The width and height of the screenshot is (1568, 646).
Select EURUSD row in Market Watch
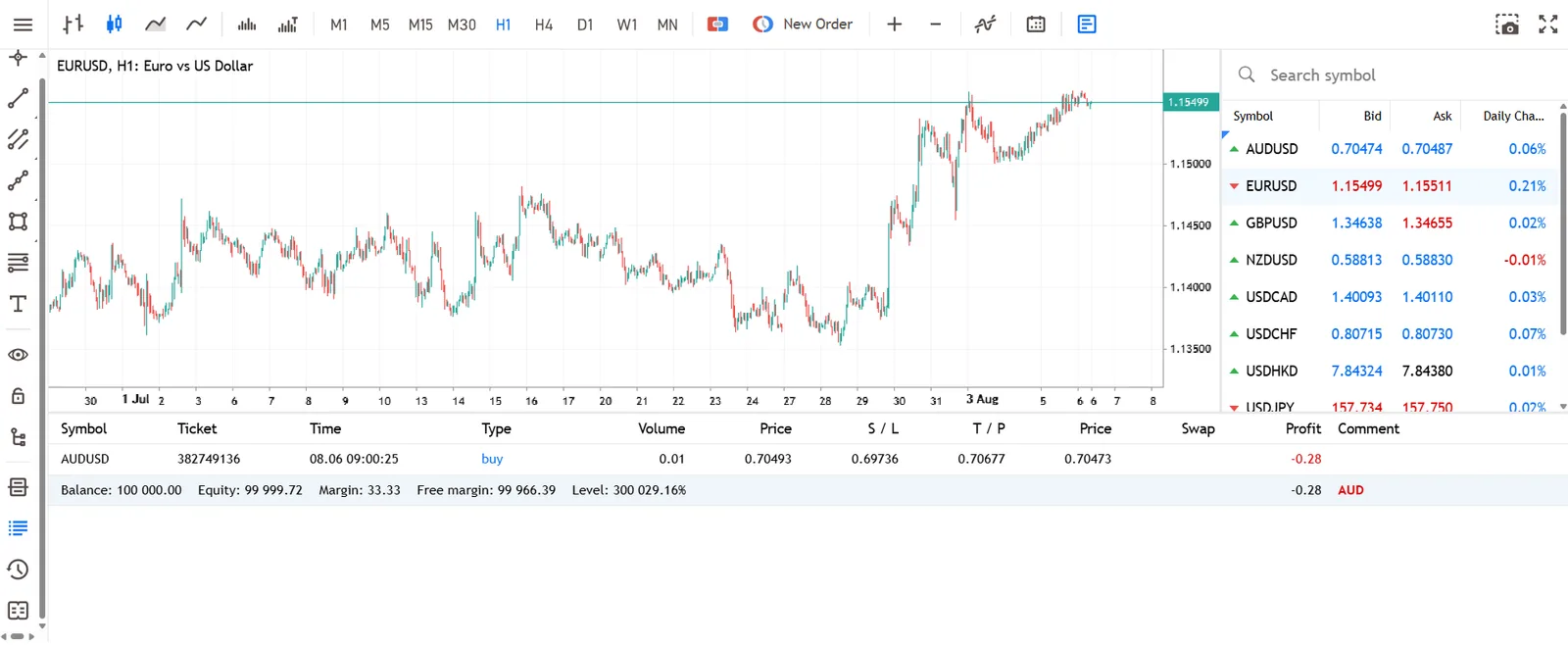point(1392,186)
